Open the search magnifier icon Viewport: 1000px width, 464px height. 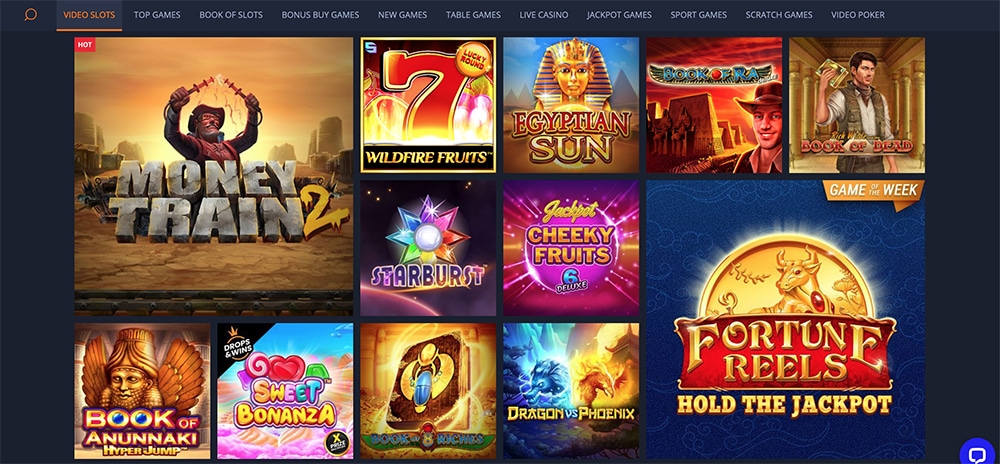click(x=30, y=15)
